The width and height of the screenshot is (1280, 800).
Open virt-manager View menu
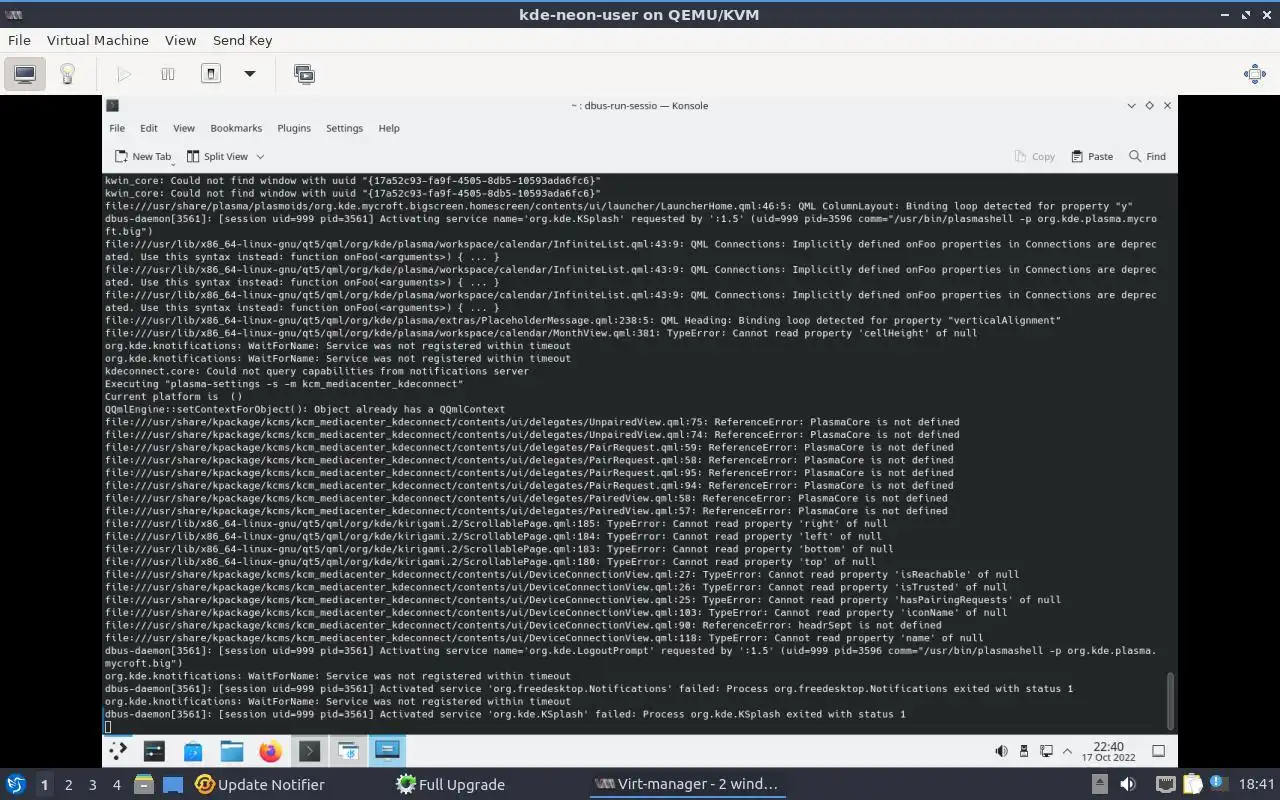pos(180,40)
